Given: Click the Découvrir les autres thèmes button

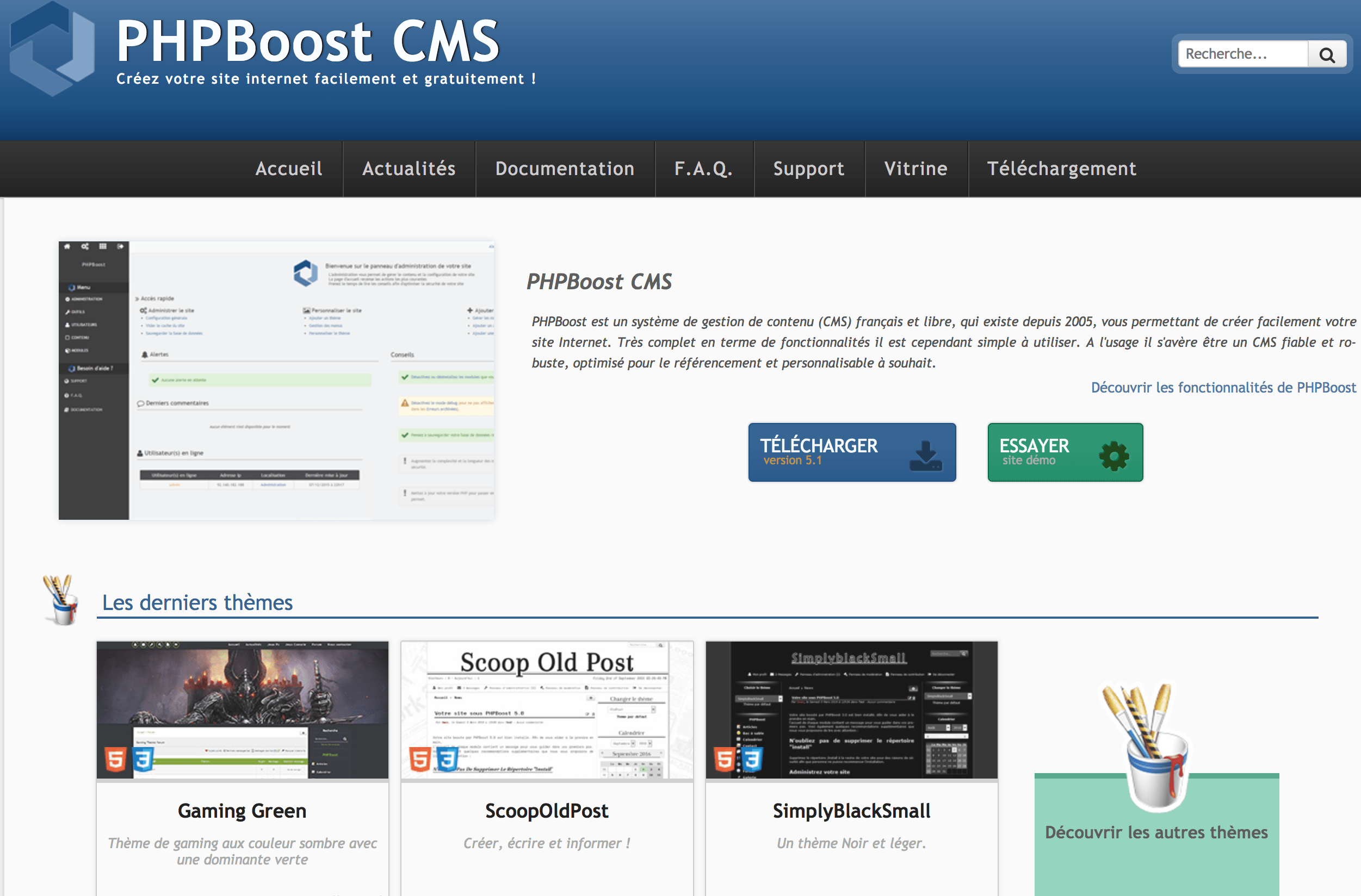Looking at the screenshot, I should tap(1156, 832).
